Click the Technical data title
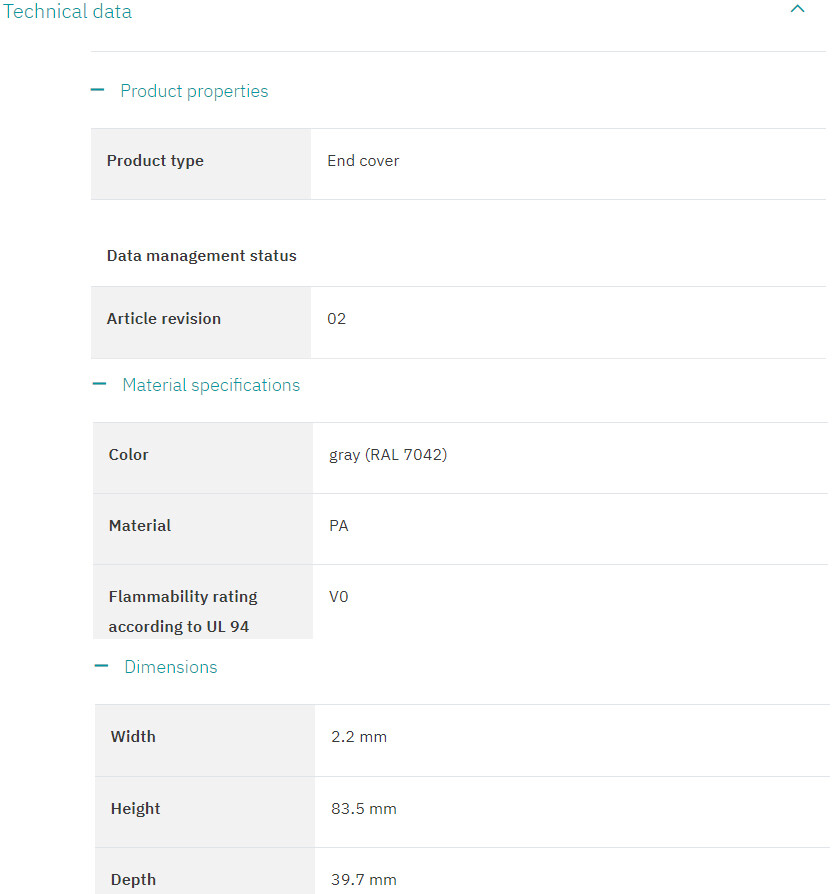This screenshot has height=894, width=835. tap(67, 11)
